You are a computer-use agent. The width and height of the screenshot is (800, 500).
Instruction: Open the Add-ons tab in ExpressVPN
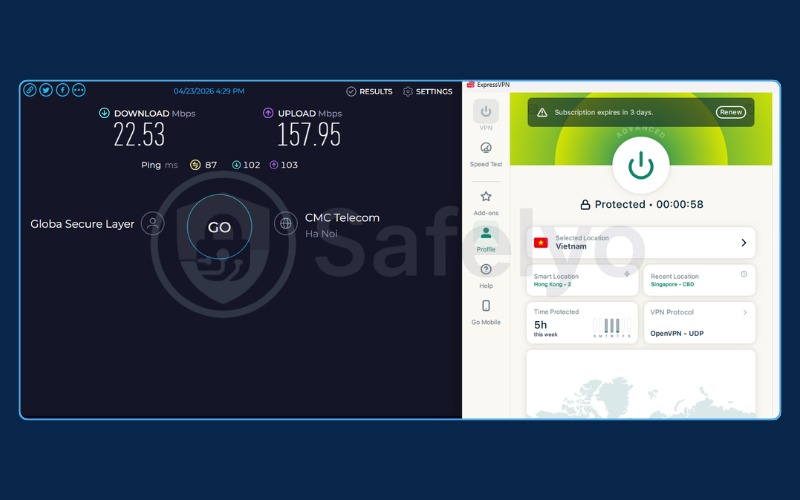[x=486, y=203]
